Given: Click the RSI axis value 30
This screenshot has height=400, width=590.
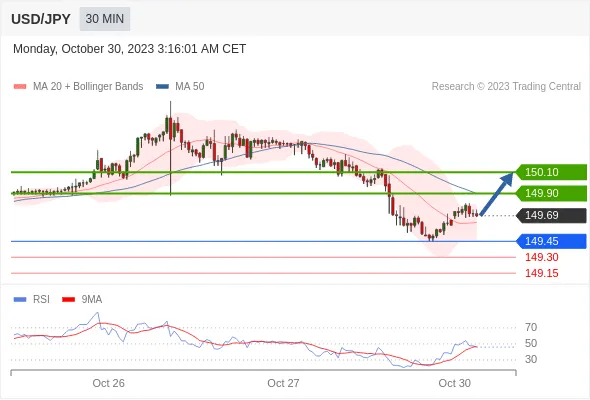Looking at the screenshot, I should click(531, 359).
